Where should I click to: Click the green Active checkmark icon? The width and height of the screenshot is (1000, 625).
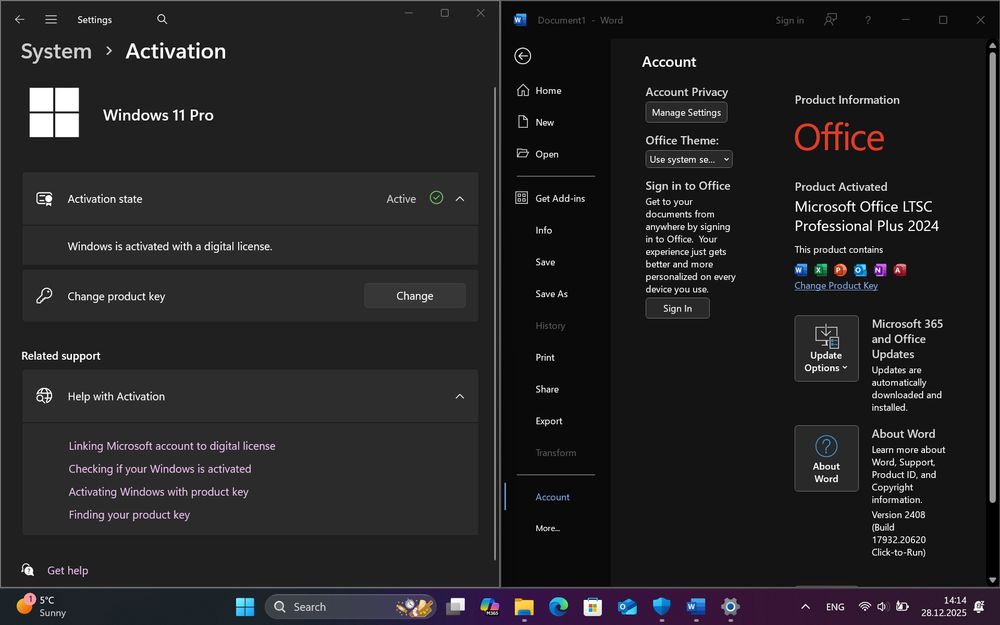coord(436,198)
